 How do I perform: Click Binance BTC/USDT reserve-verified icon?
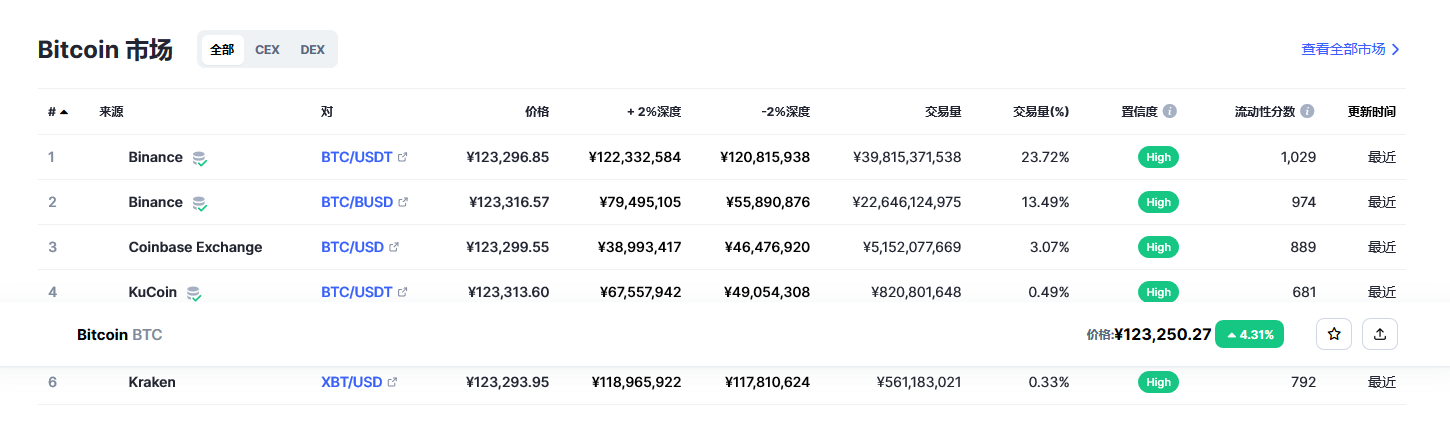200,158
